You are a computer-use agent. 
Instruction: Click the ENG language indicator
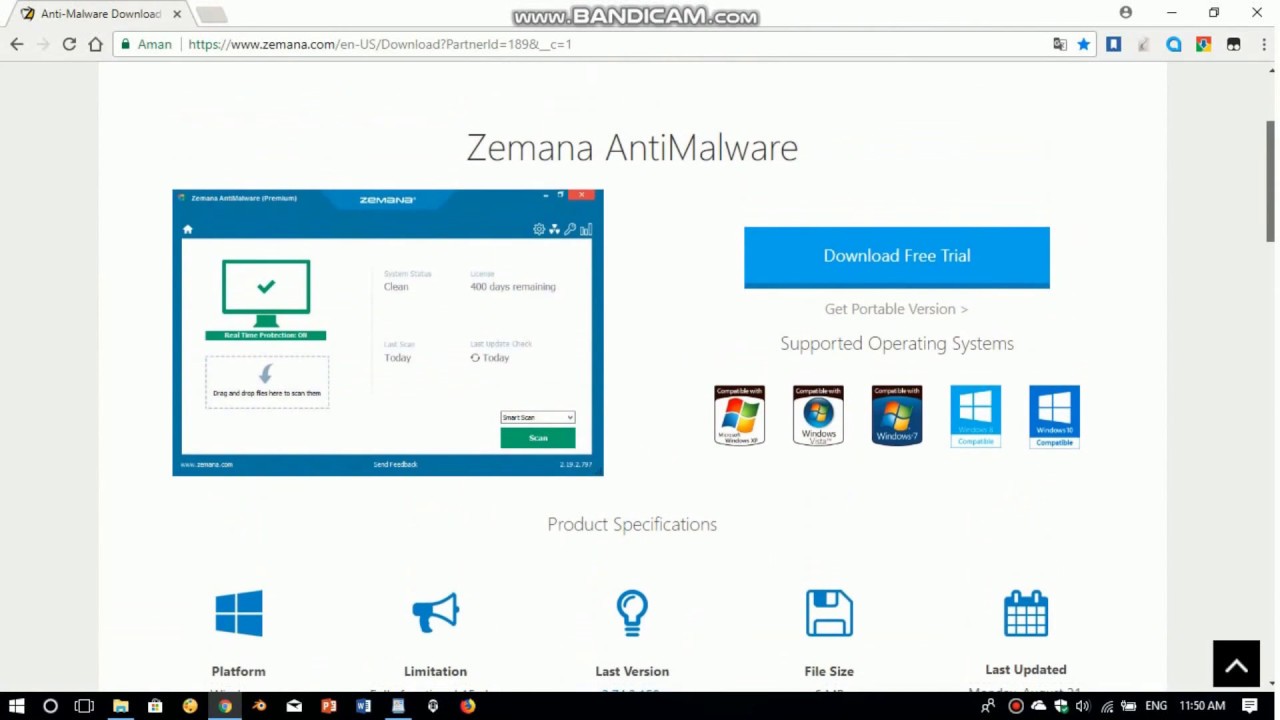(x=1156, y=706)
